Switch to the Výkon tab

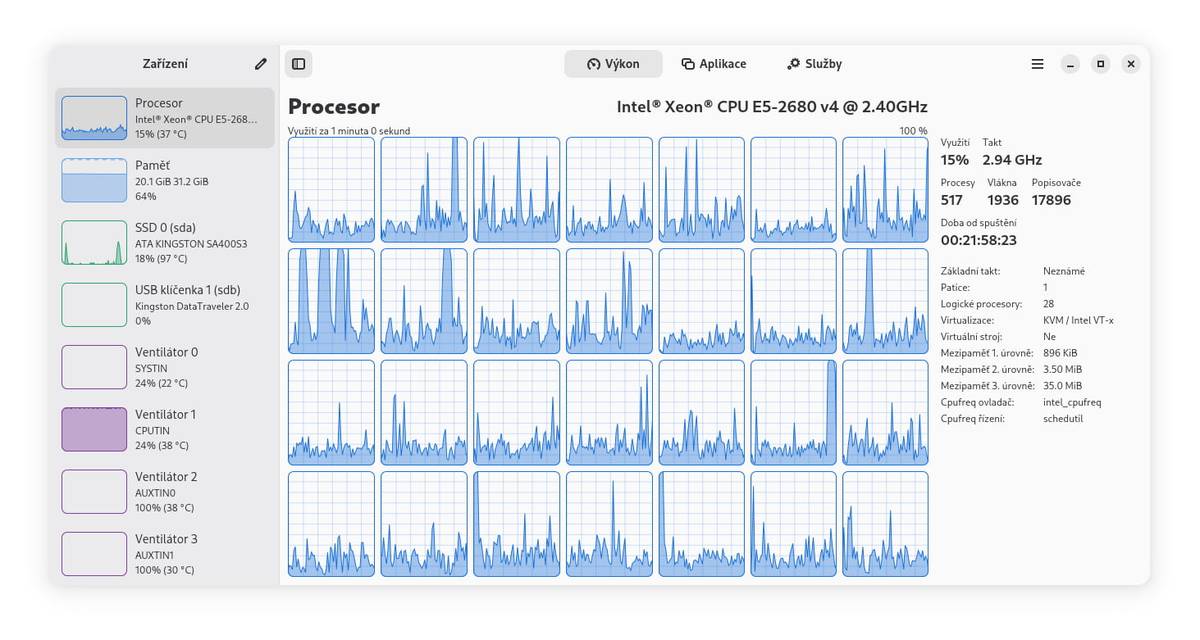(613, 64)
